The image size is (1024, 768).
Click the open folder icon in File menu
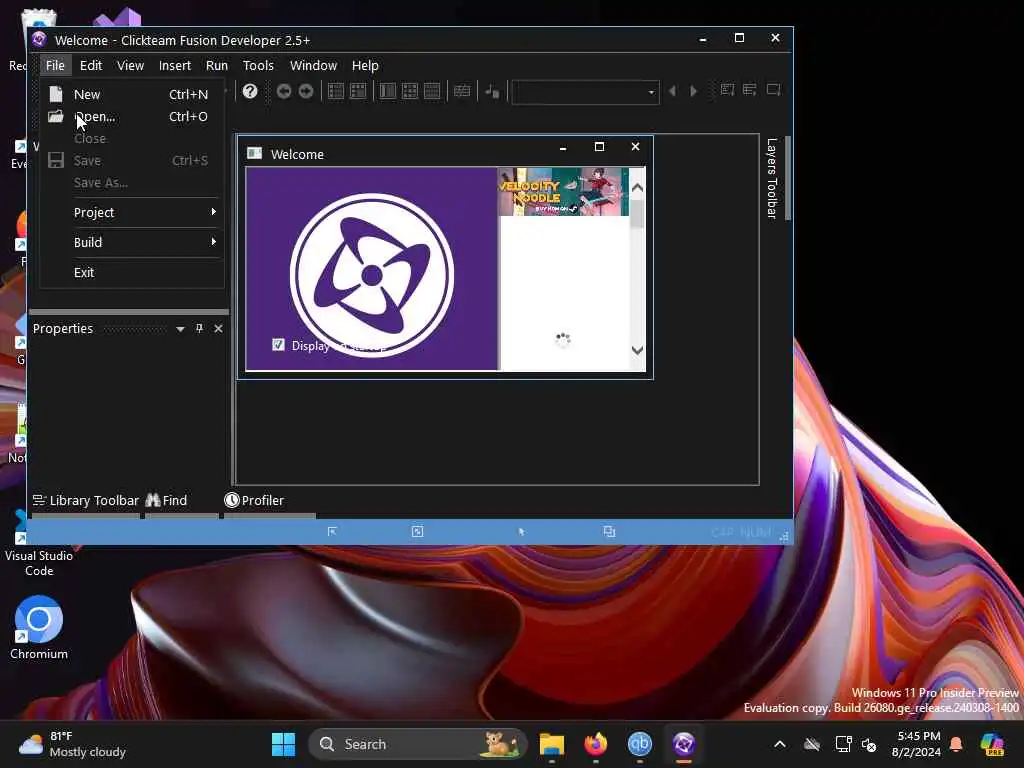tap(56, 116)
